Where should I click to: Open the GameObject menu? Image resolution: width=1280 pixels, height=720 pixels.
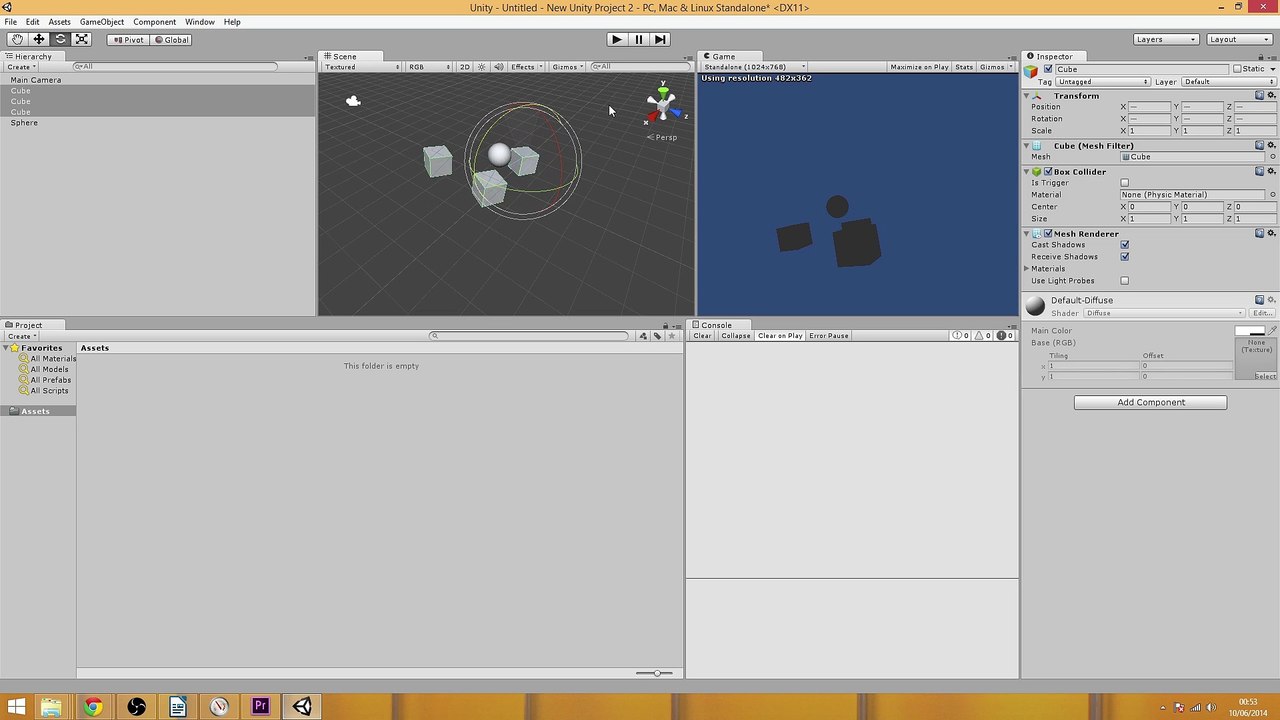coord(102,22)
